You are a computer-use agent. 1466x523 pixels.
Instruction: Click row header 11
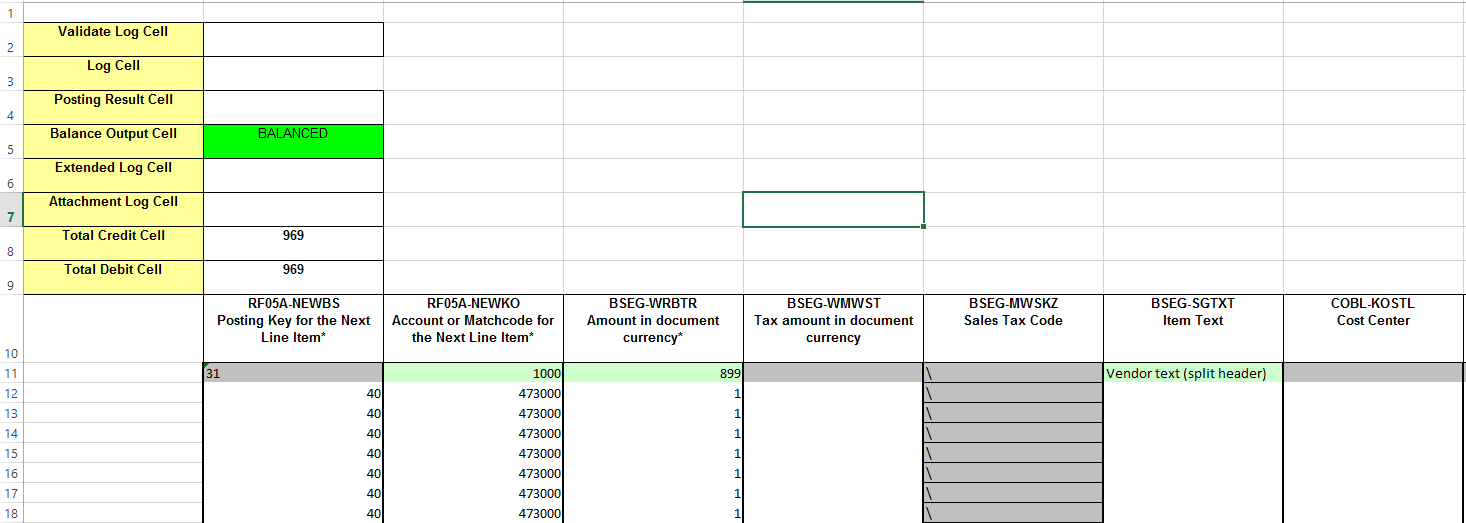pyautogui.click(x=10, y=373)
